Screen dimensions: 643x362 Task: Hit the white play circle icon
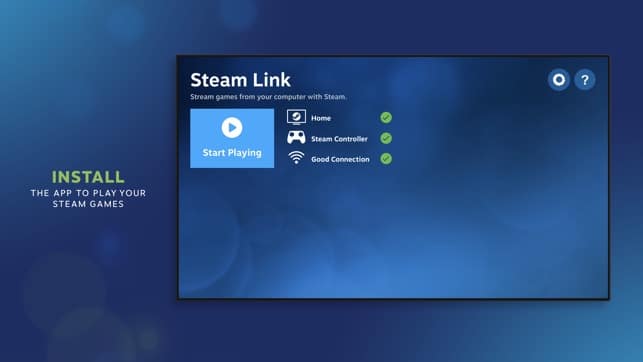point(232,127)
